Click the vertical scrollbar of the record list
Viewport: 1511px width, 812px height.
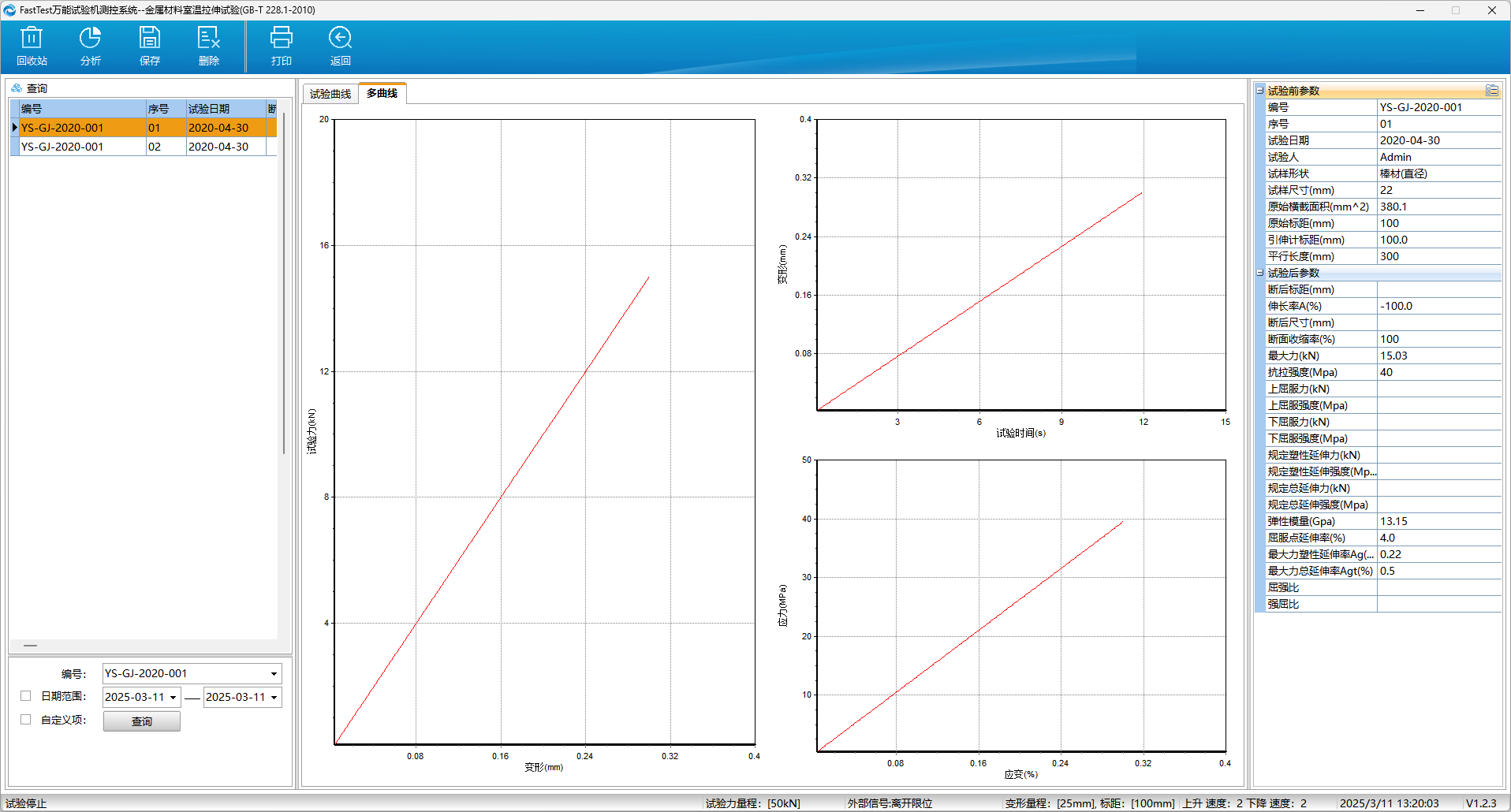point(284,284)
